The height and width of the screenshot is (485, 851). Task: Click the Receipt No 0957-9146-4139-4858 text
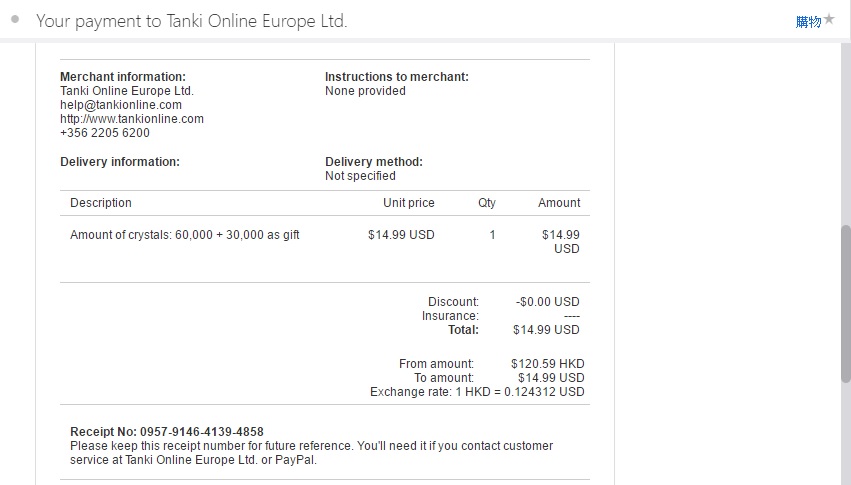coord(167,432)
